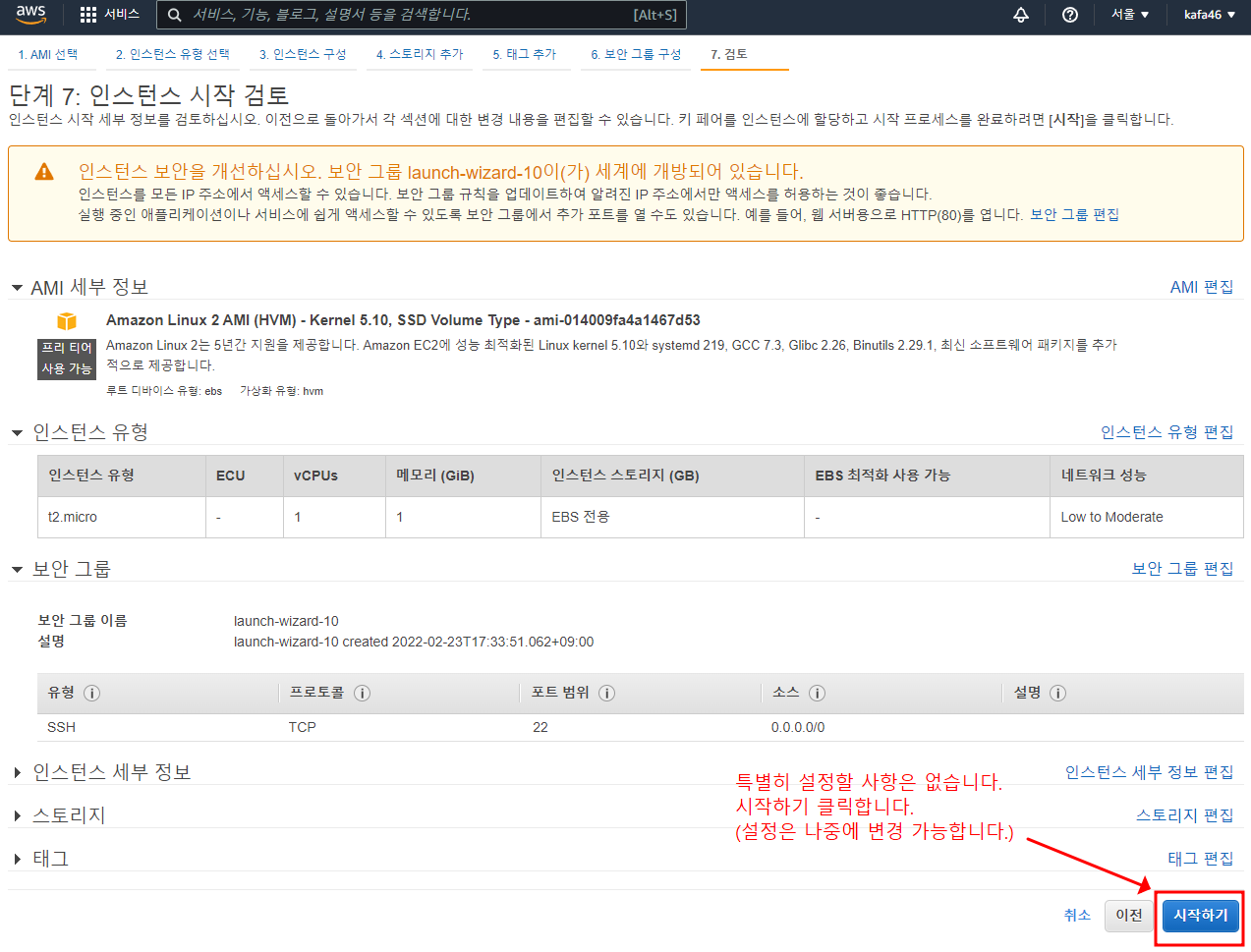This screenshot has height=952, width=1251.
Task: Click the 취소 link
Action: (1077, 915)
